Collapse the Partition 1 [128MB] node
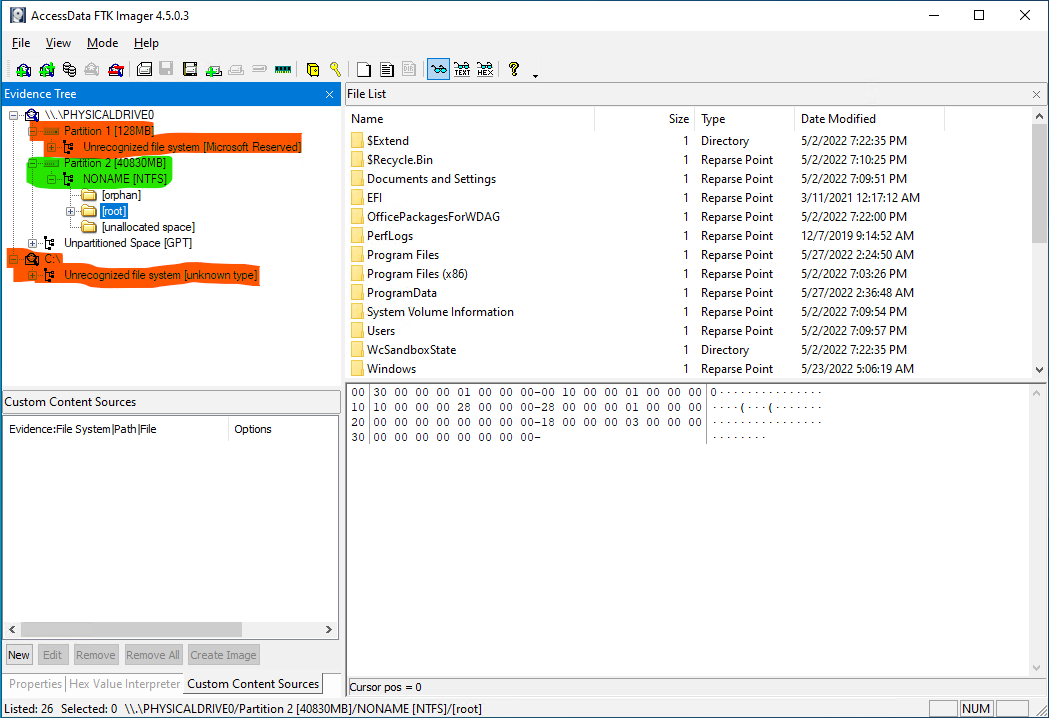This screenshot has height=718, width=1049. [32, 131]
